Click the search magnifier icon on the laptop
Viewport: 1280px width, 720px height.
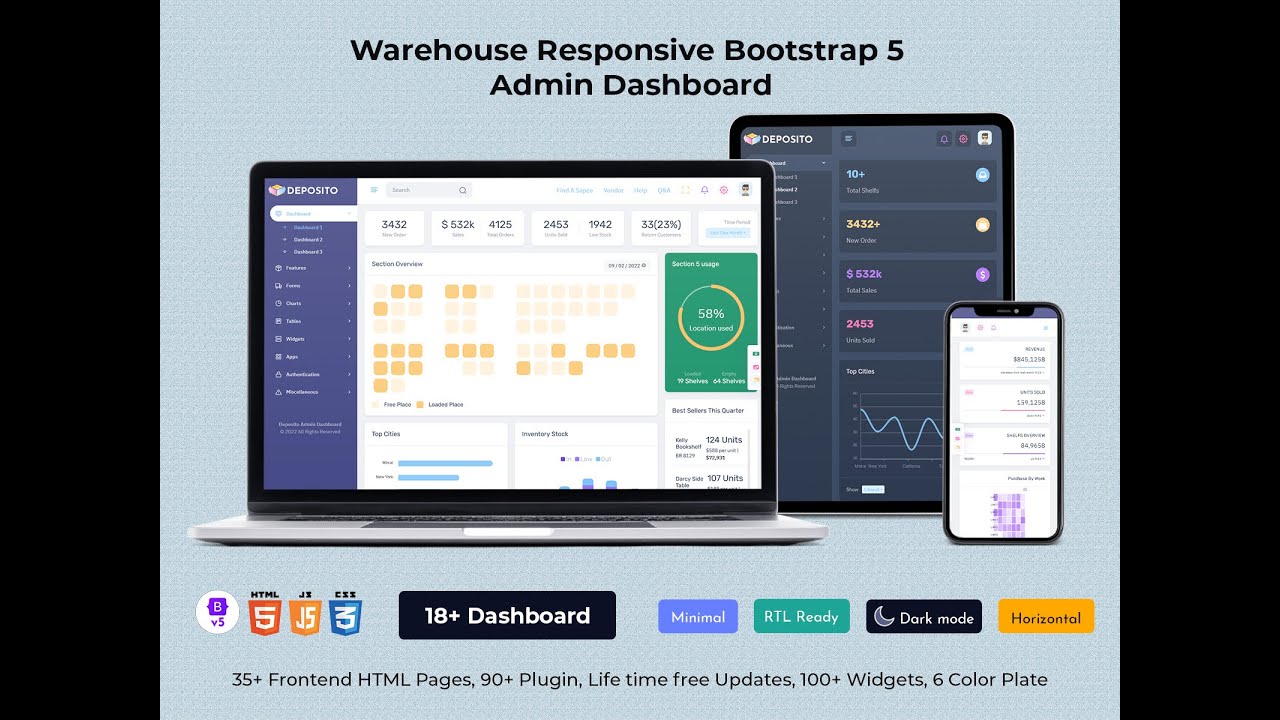462,190
